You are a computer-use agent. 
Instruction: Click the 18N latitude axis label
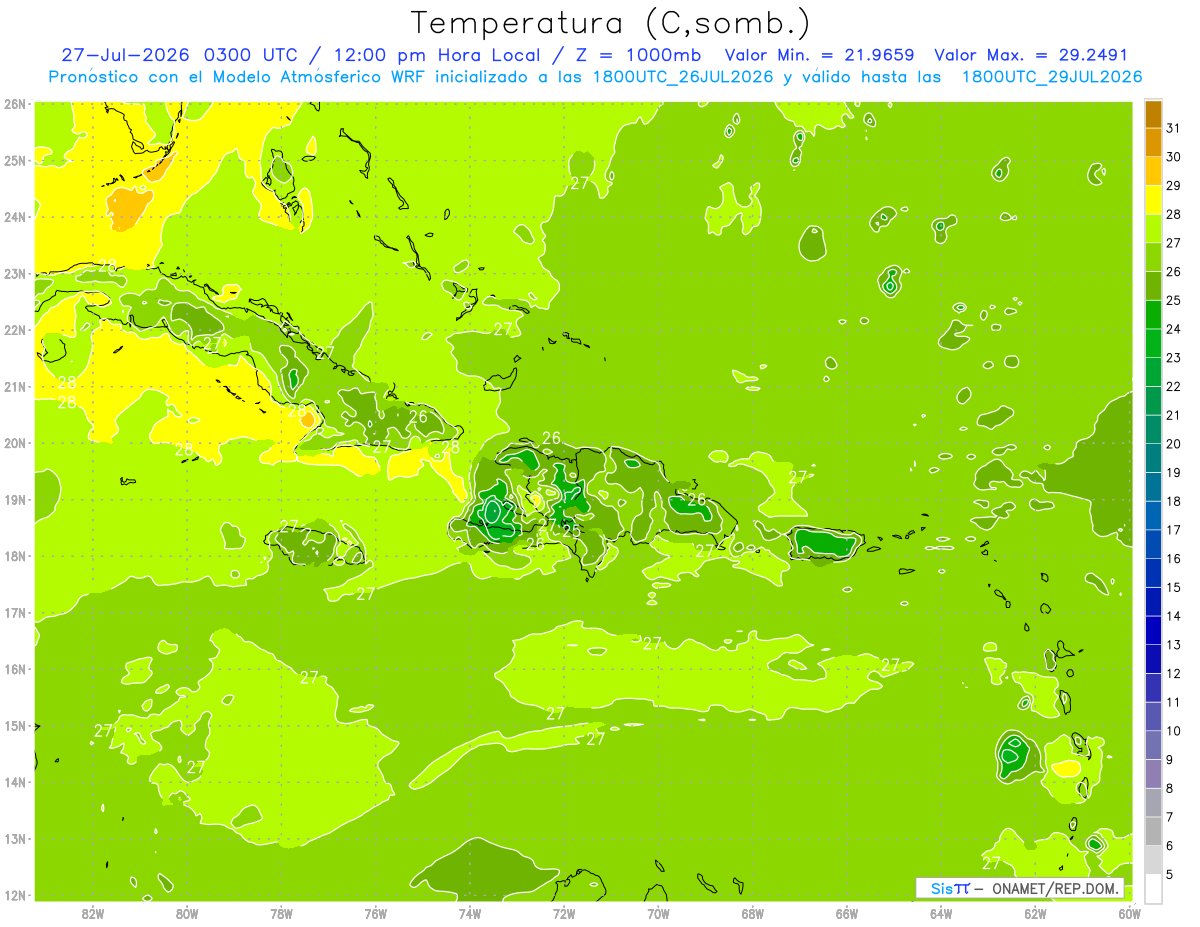click(x=14, y=556)
